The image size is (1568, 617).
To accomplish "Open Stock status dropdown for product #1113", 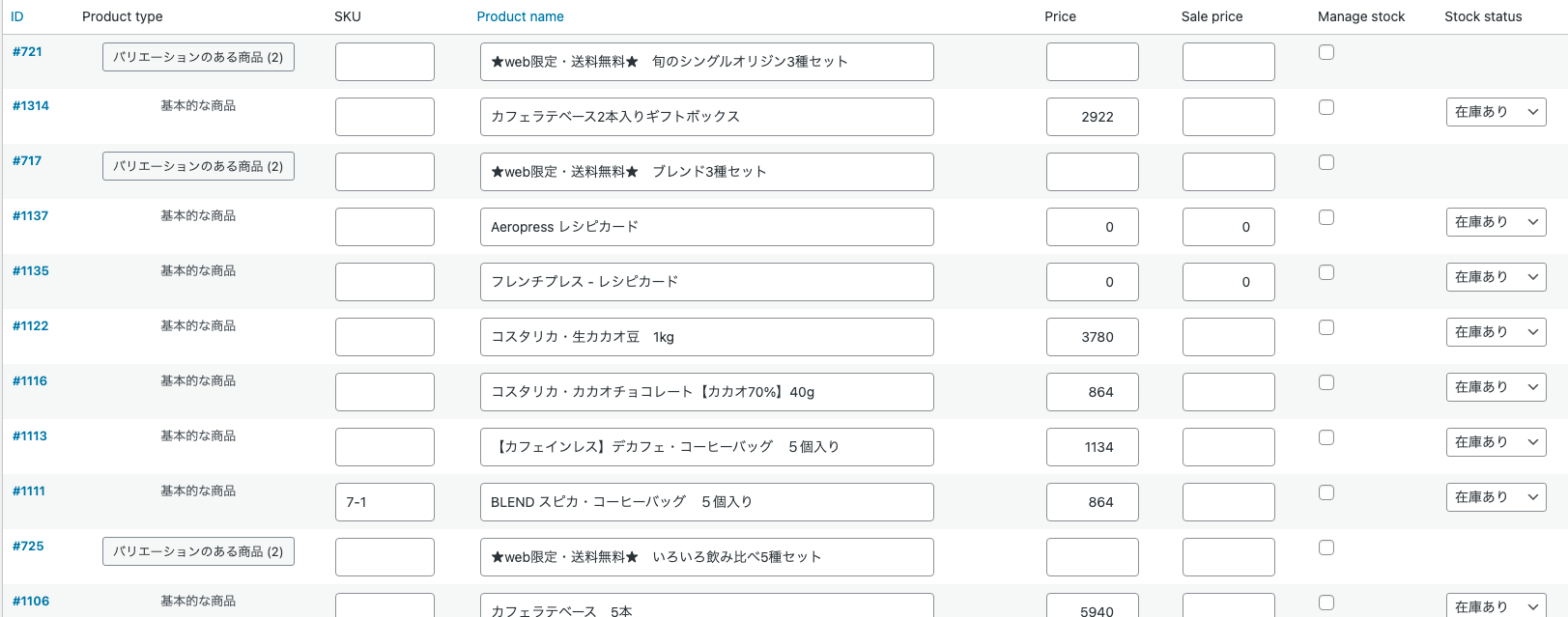I will (x=1495, y=442).
